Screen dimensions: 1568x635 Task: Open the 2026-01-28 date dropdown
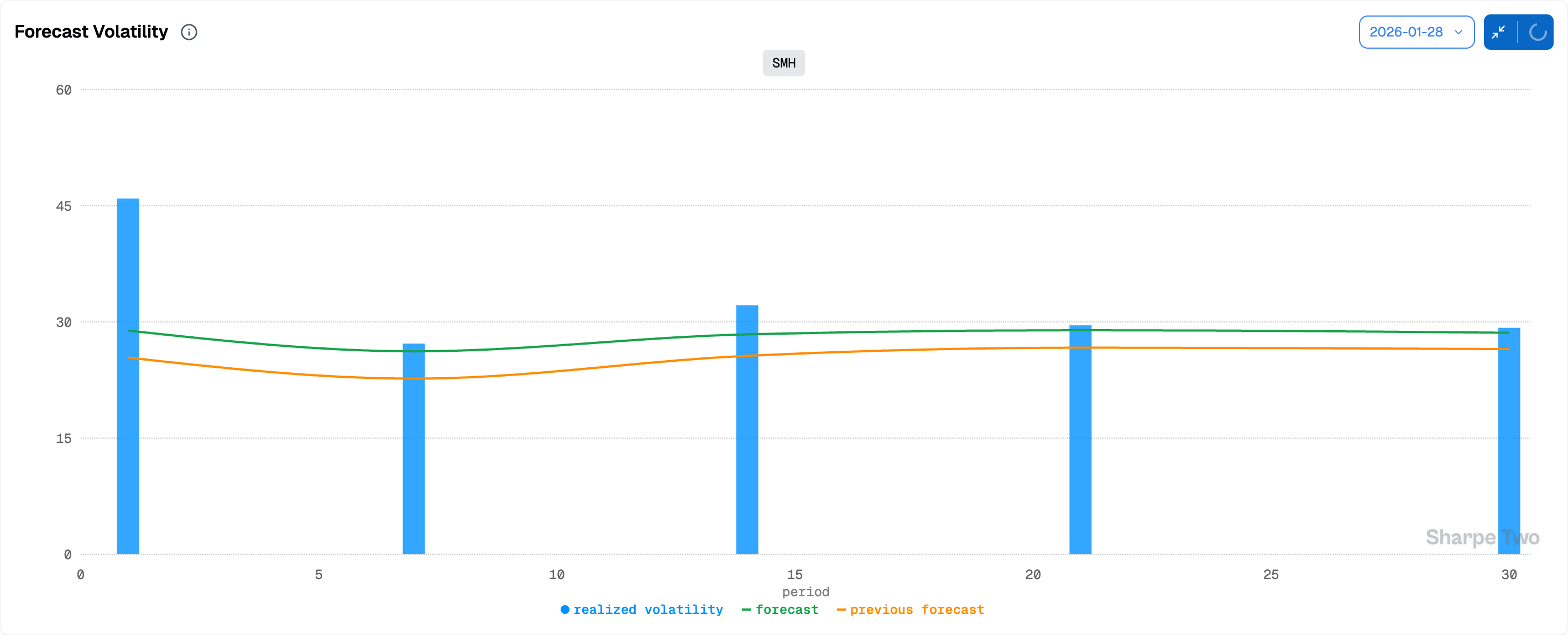pyautogui.click(x=1406, y=32)
